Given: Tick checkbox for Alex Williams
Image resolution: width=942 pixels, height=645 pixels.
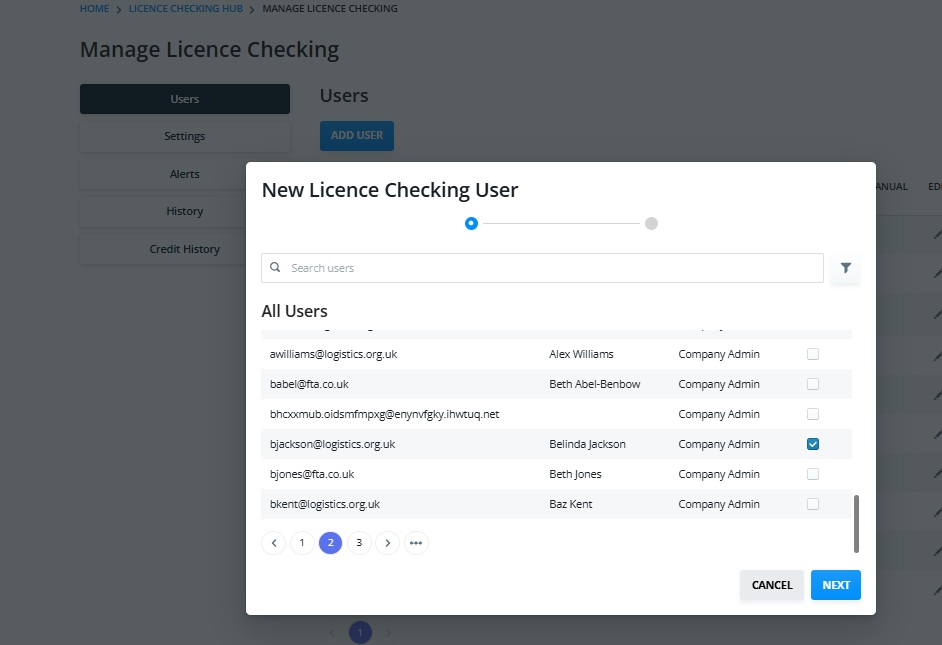Looking at the screenshot, I should (x=813, y=354).
